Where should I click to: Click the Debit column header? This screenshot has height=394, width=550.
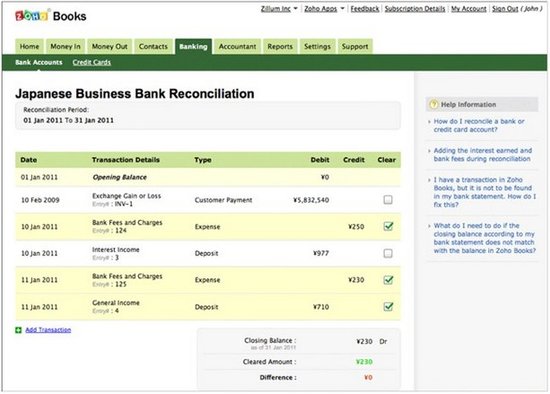(320, 160)
